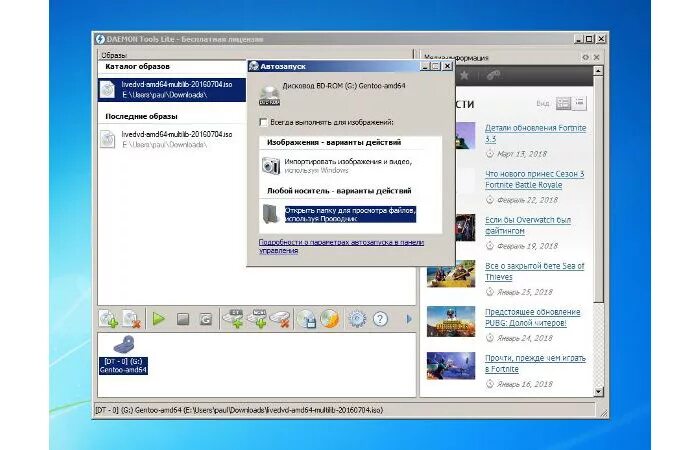Screen dimensions: 700x450
Task: Click the orange Burn disc icon
Action: [330, 319]
